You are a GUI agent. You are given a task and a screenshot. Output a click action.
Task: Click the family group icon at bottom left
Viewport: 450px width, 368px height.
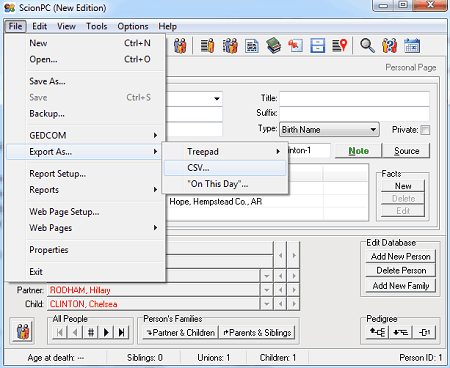[23, 332]
